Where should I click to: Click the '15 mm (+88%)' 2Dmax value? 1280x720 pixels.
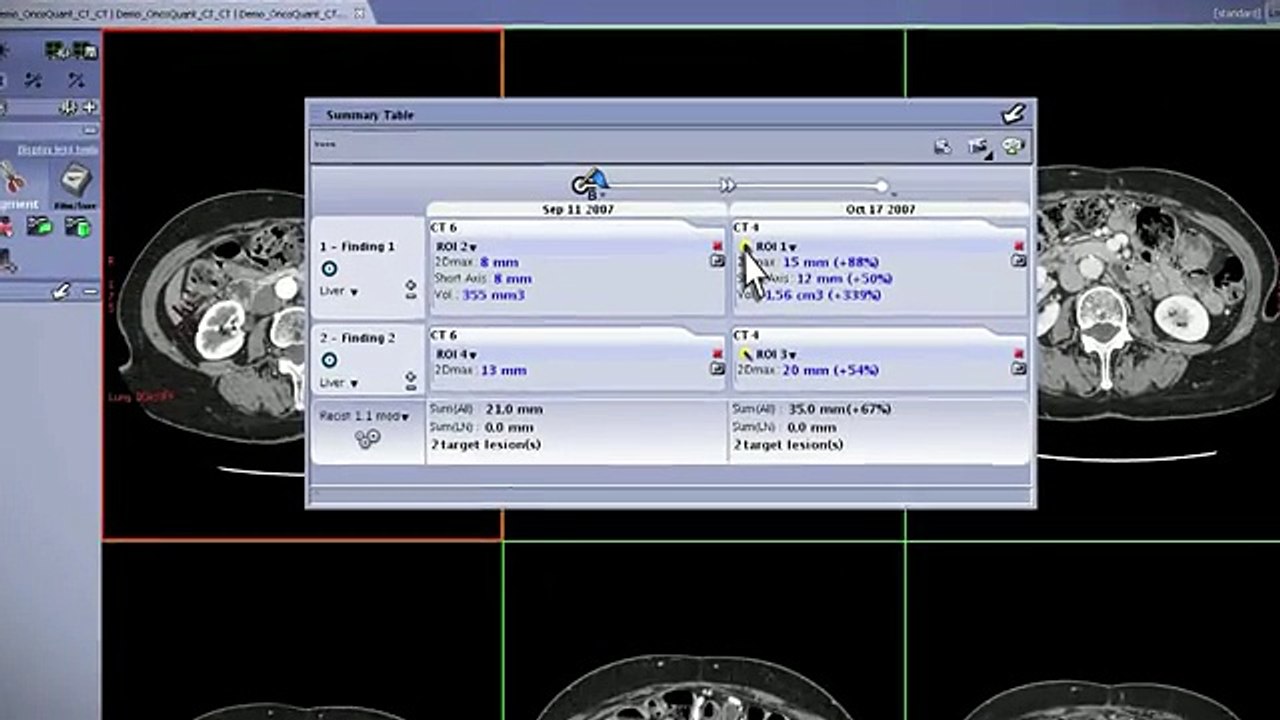830,262
